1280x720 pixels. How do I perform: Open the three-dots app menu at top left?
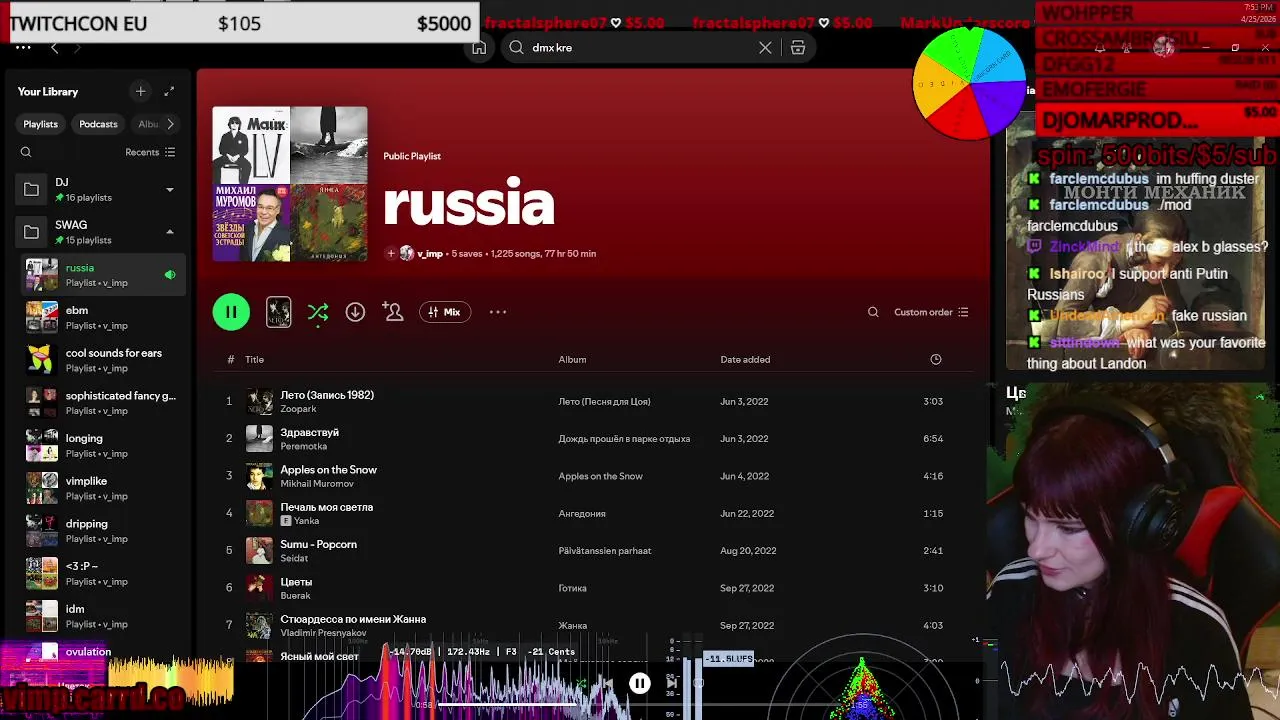pos(23,47)
